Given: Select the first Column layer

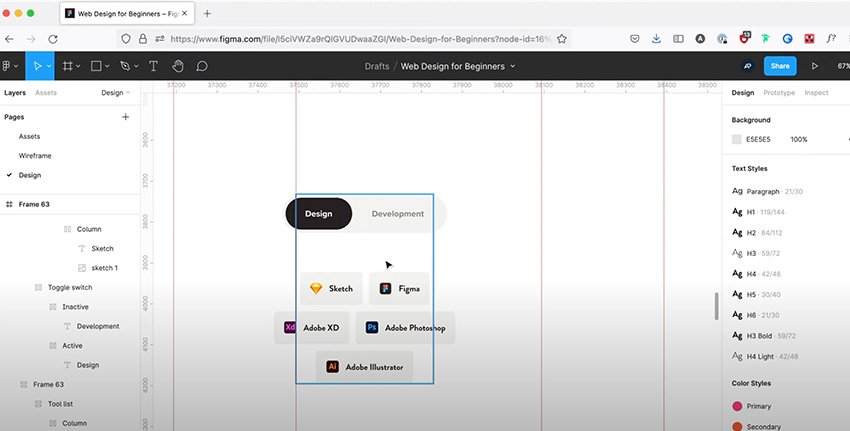Looking at the screenshot, I should [89, 229].
